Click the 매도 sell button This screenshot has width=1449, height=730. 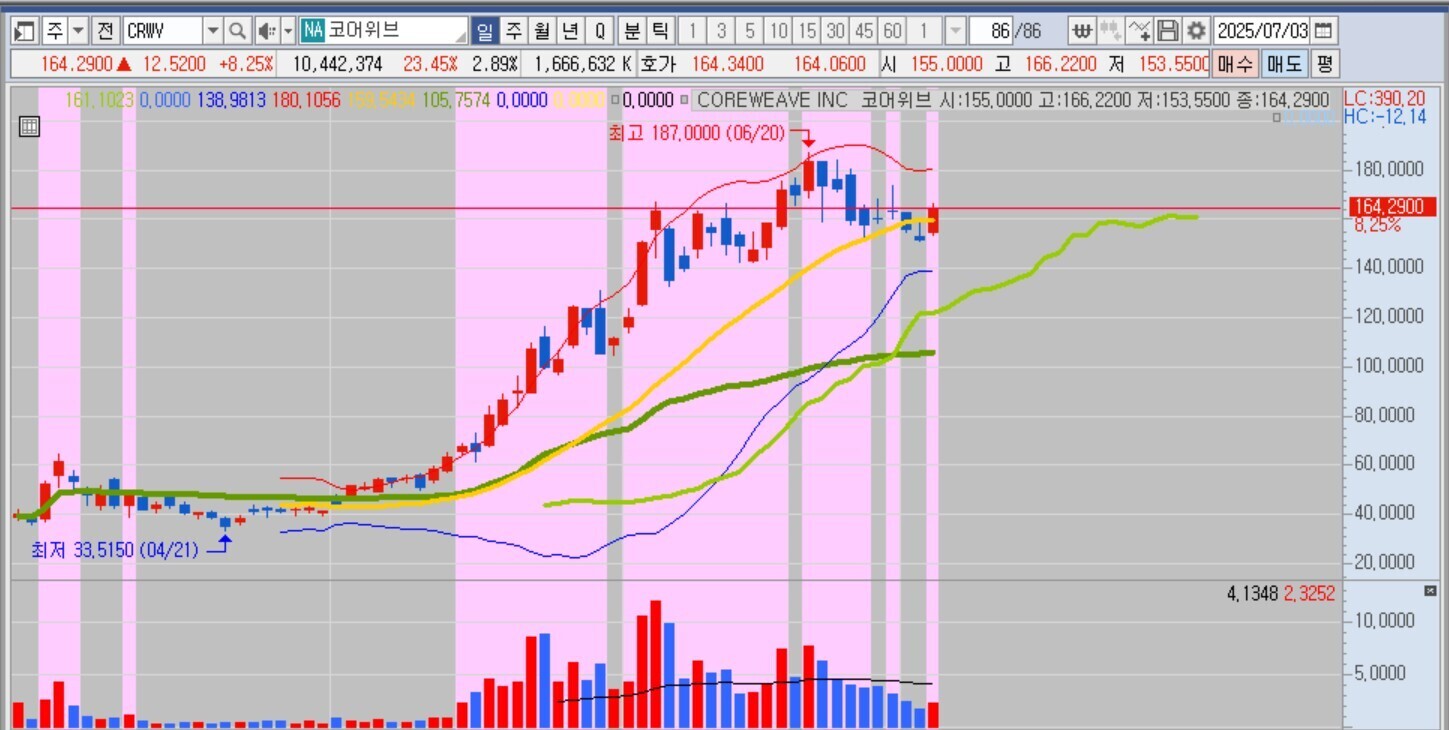tap(1284, 65)
